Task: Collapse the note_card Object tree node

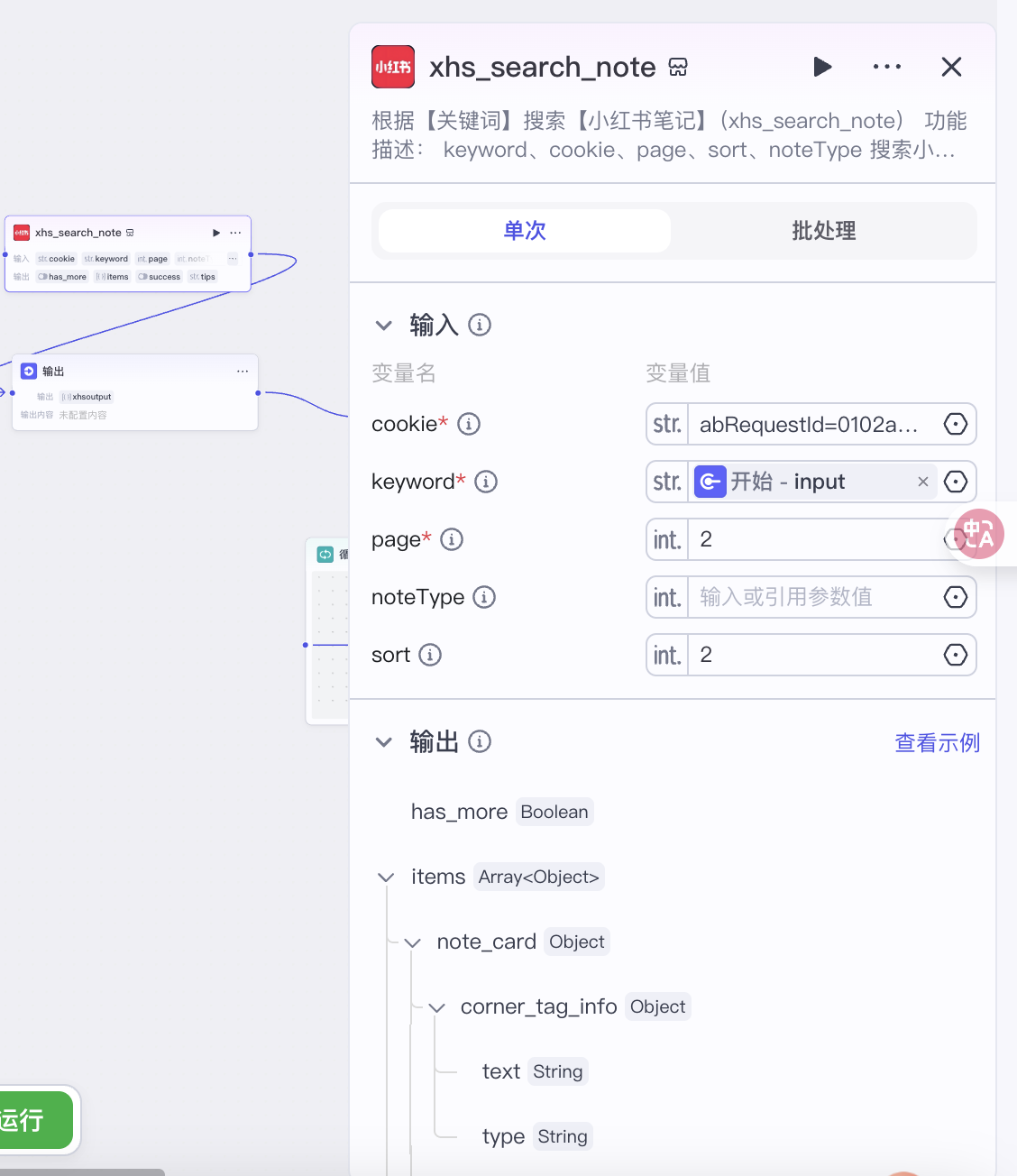Action: [413, 942]
